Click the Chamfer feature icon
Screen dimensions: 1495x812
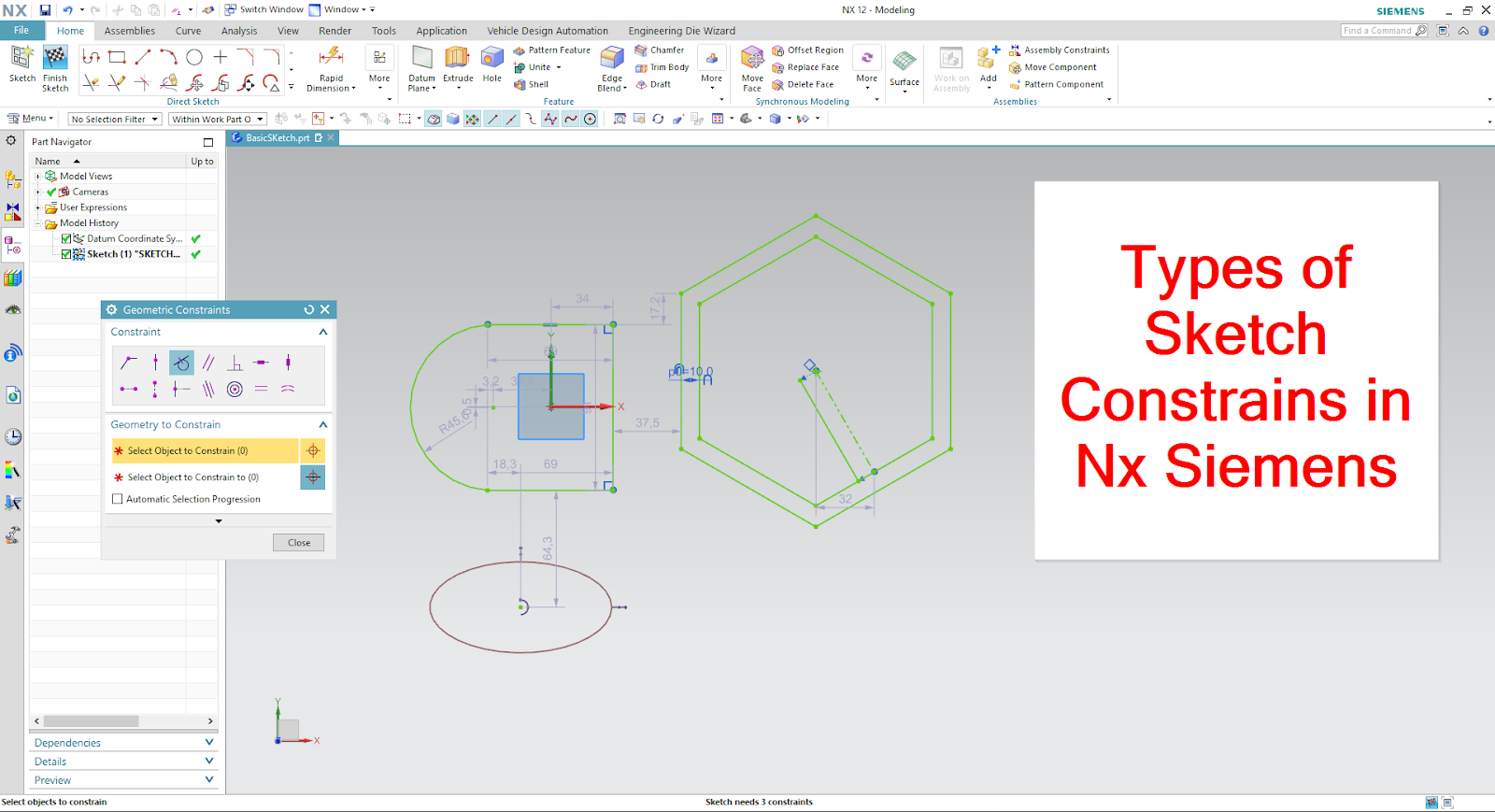pos(641,50)
